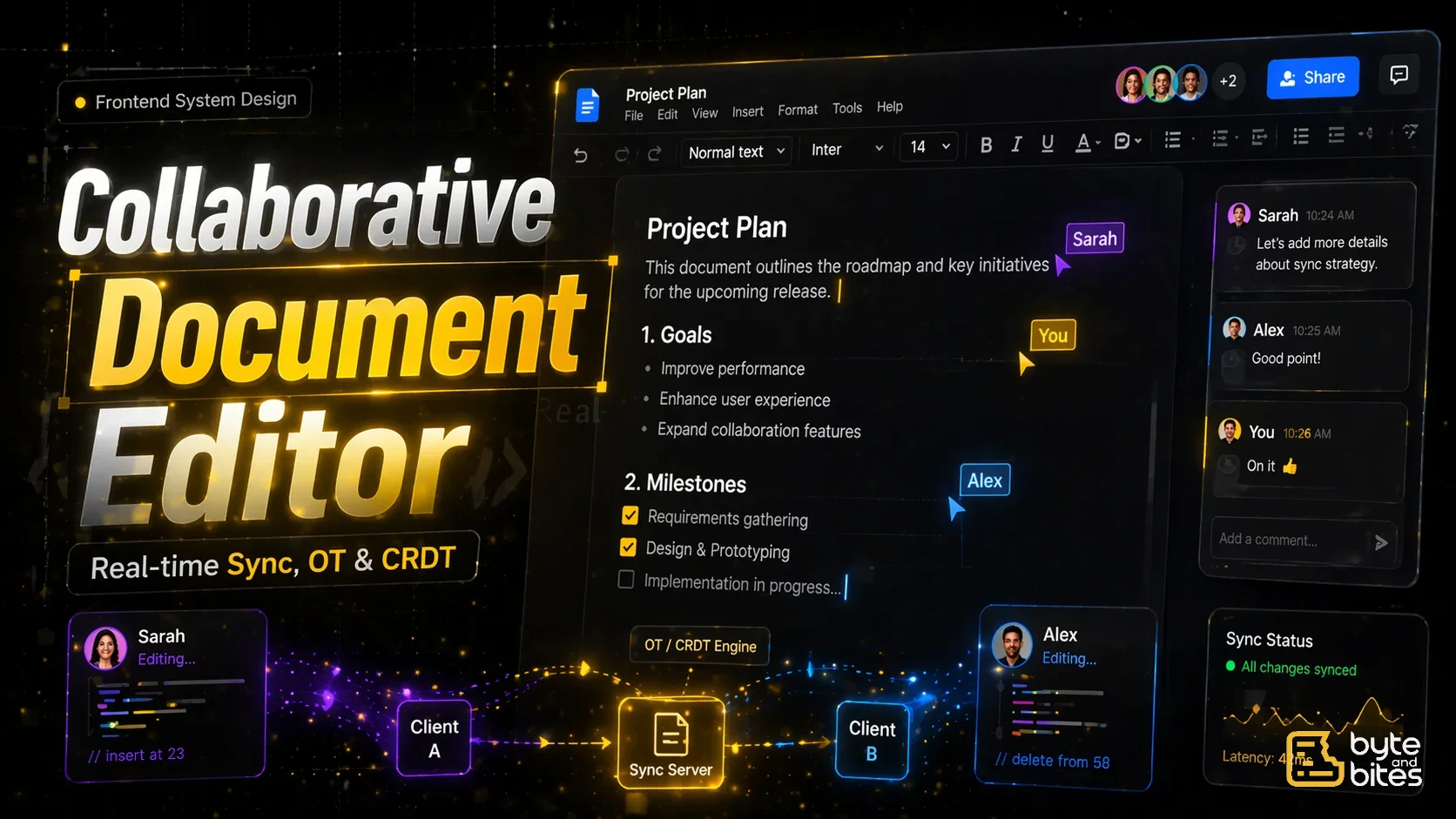Image resolution: width=1456 pixels, height=819 pixels.
Task: Open the Normal text style dropdown
Action: 737,151
